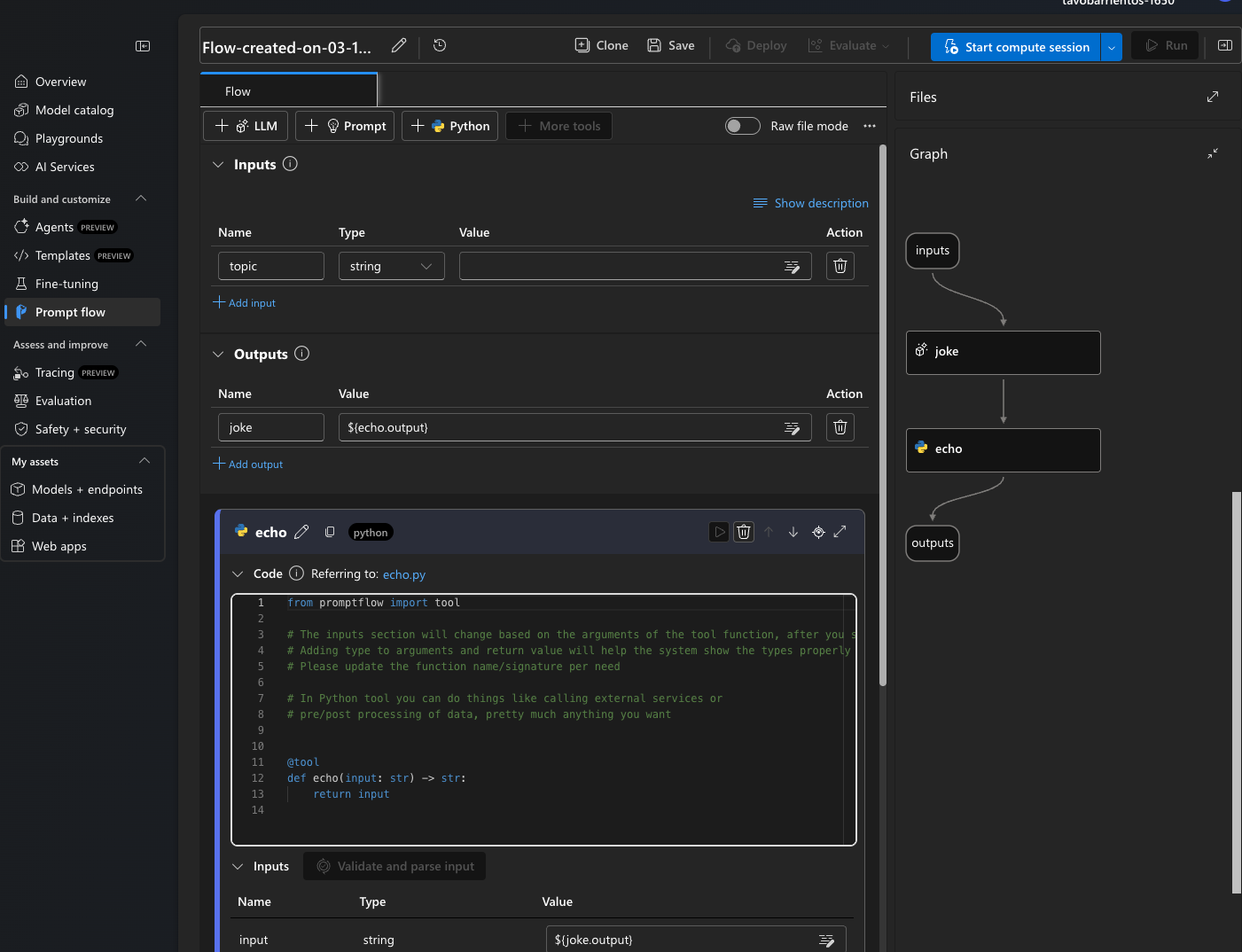Click Show description link
This screenshot has height=952, width=1242.
tap(811, 203)
